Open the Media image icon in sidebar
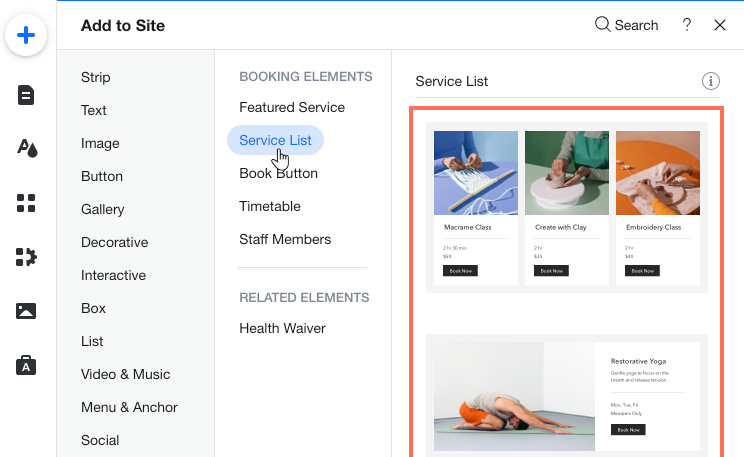Viewport: 744px width, 457px height. [x=26, y=311]
